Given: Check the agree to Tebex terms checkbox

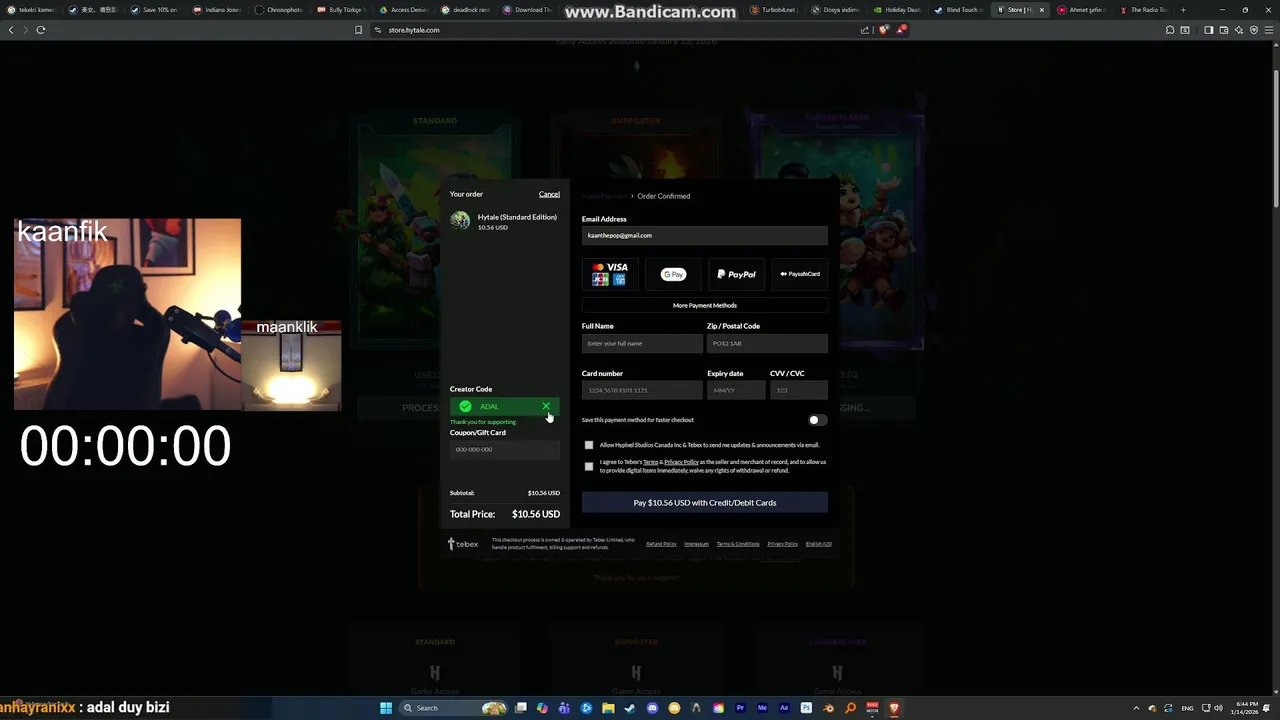Looking at the screenshot, I should pos(589,466).
